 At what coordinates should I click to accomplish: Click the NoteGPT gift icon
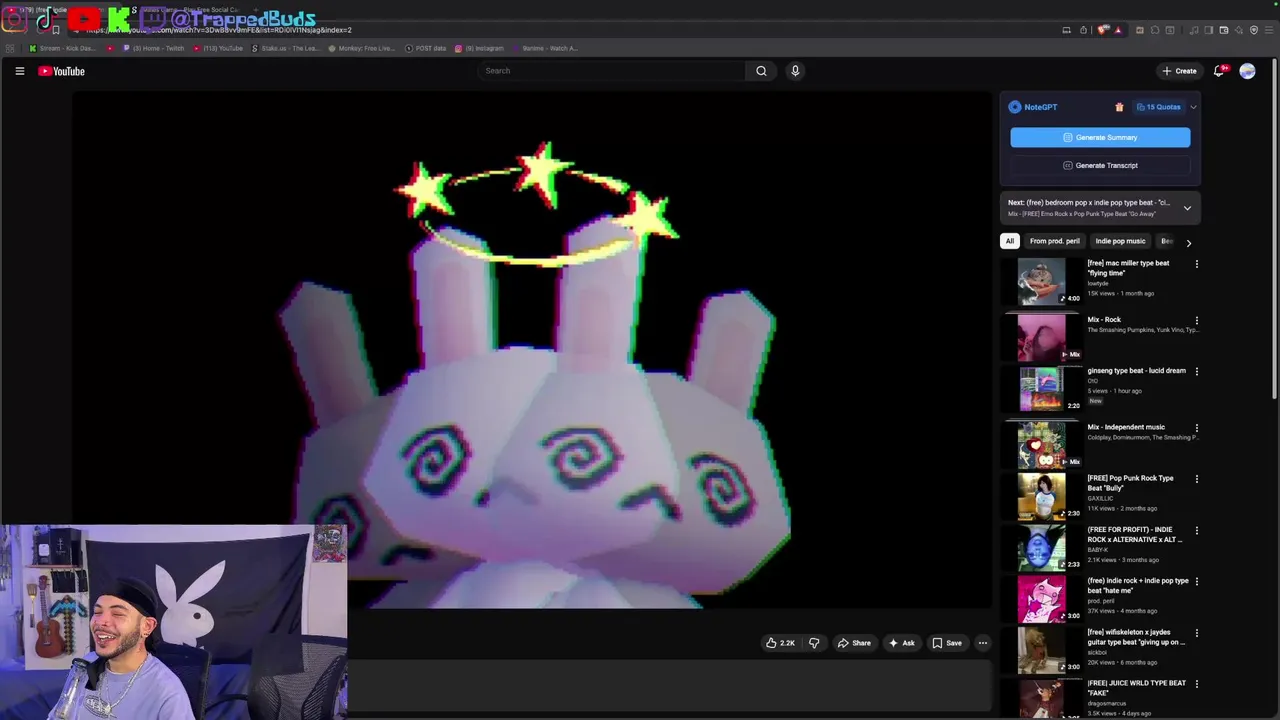1119,107
